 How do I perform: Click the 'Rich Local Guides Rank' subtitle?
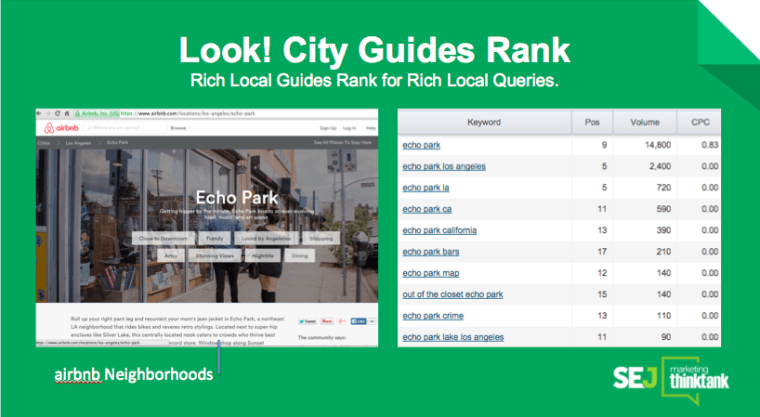tap(374, 80)
